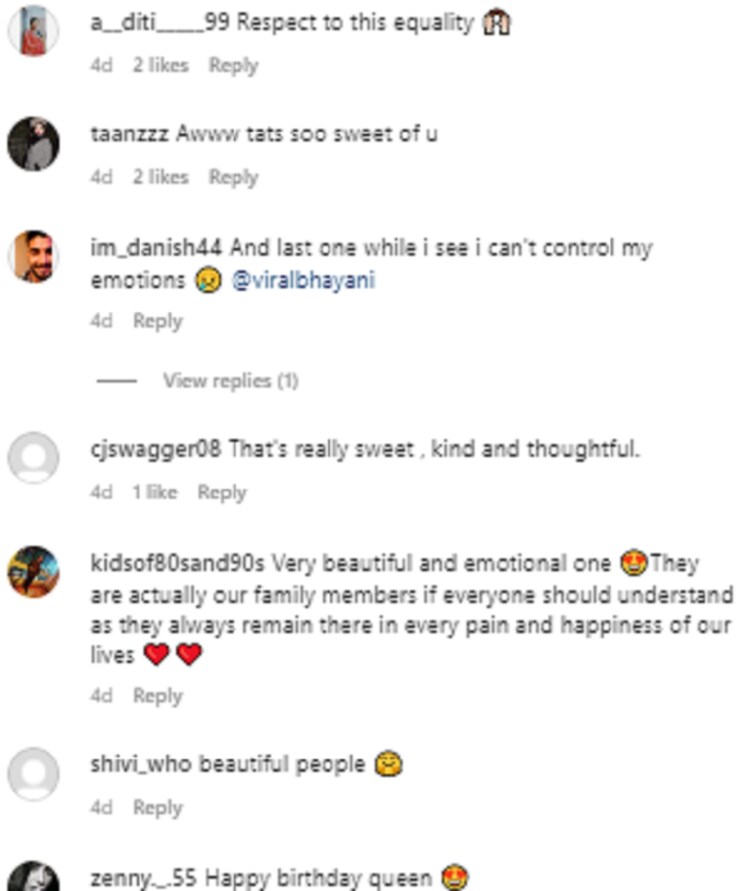
Task: Click Reply under shivi_who's comment
Action: (158, 808)
